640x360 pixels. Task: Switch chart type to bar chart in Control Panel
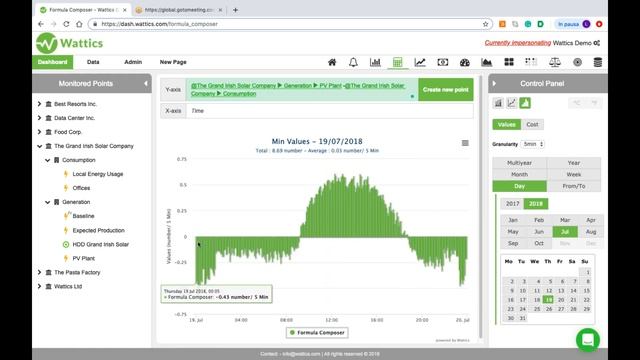point(498,103)
